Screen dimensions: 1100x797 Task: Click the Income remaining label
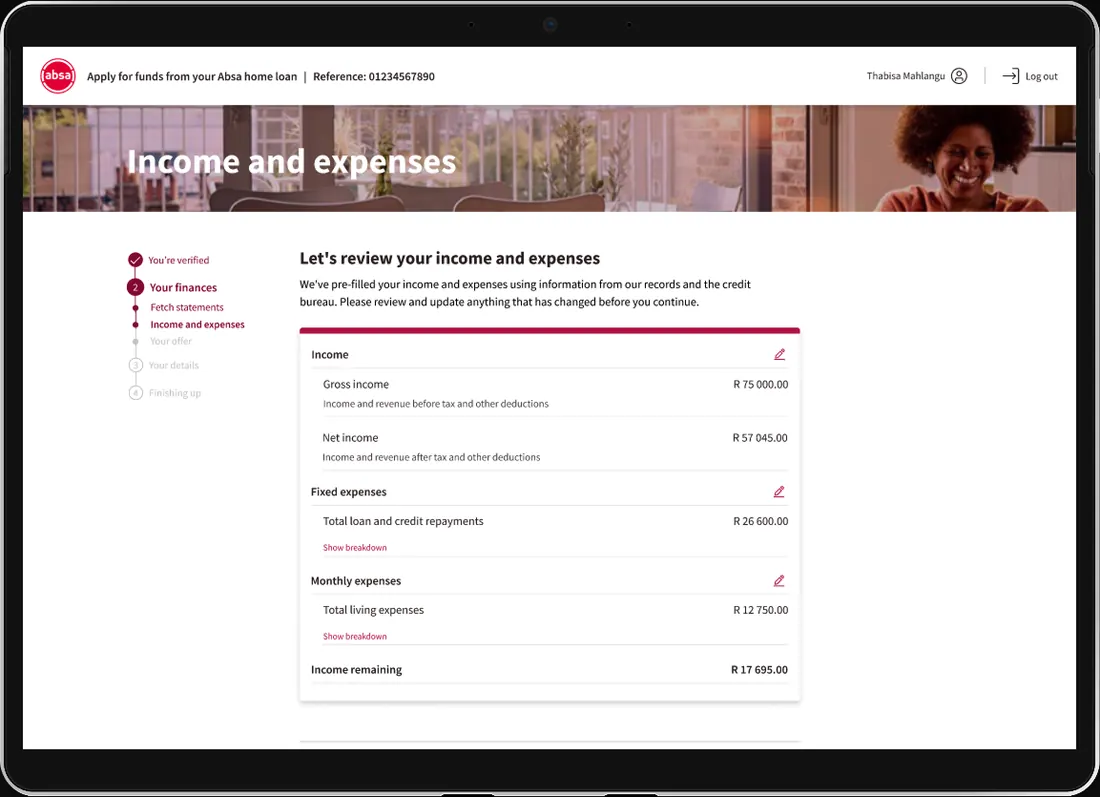point(356,670)
